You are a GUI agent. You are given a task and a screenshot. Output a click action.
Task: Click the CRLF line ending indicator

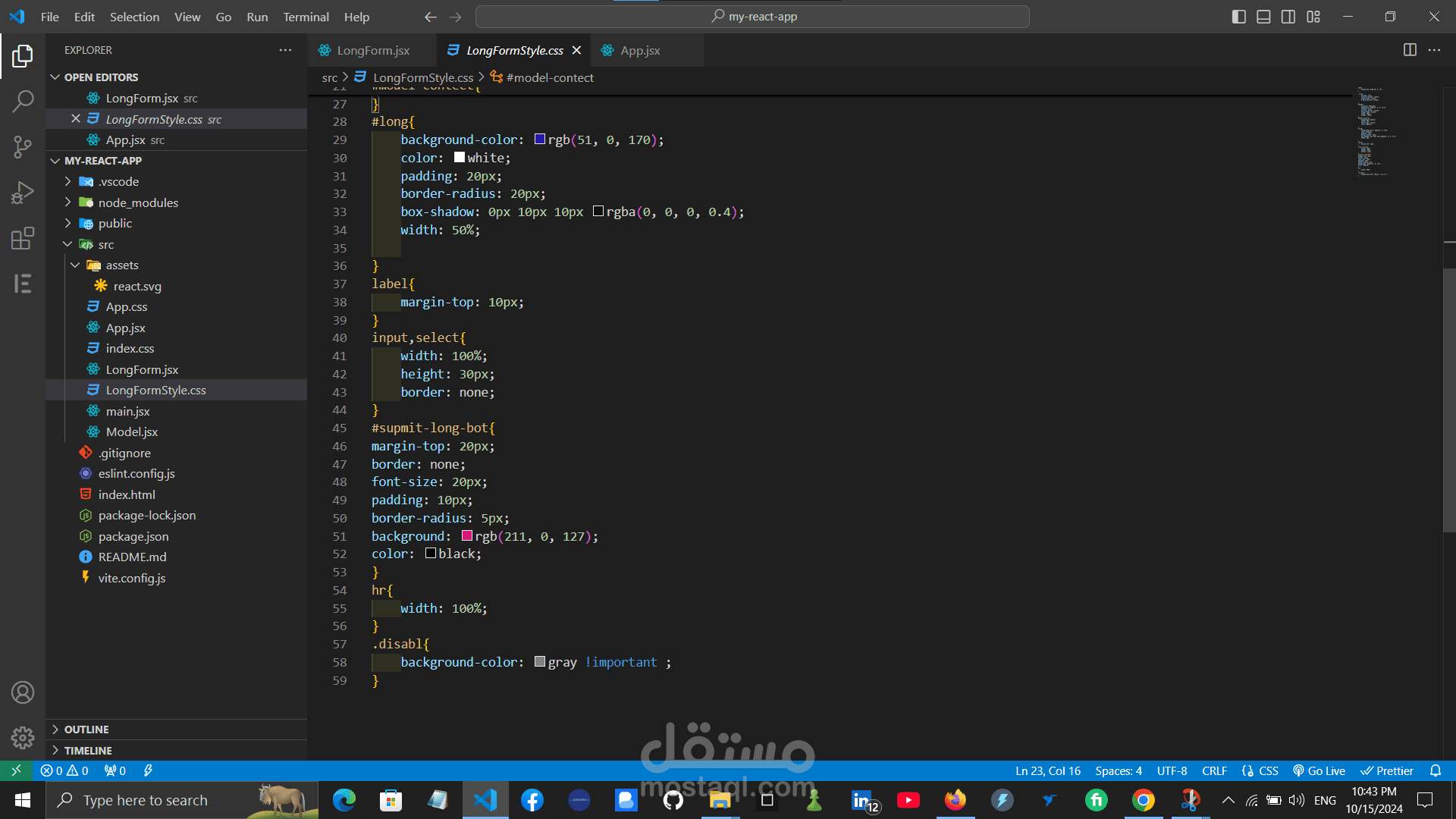1214,770
